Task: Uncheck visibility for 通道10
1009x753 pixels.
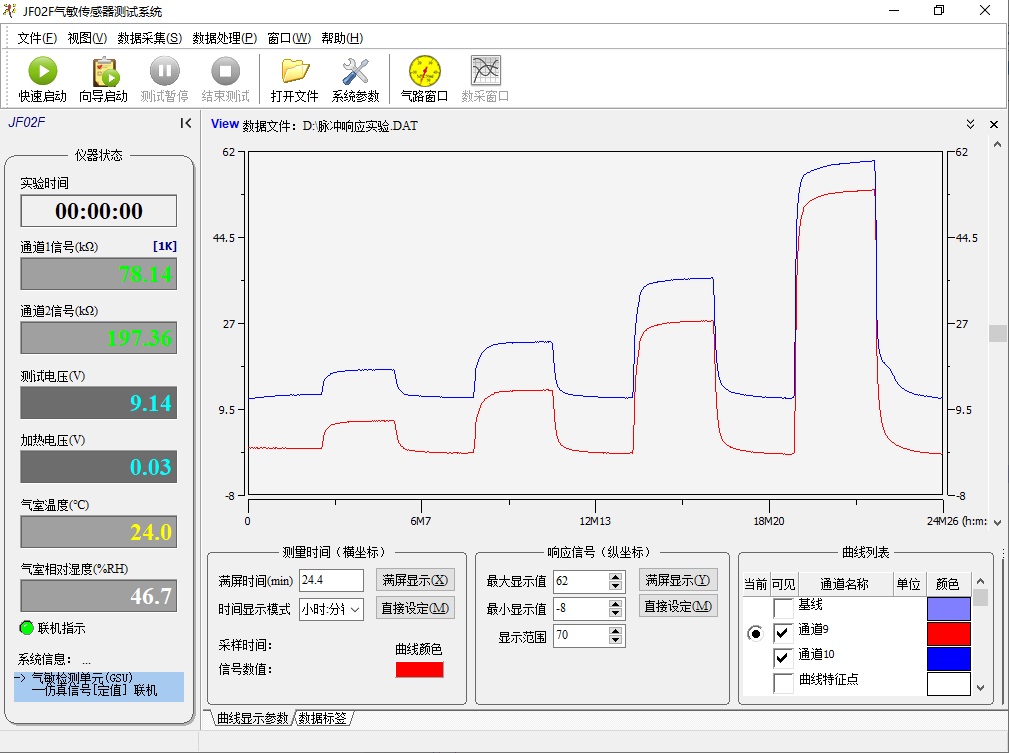Action: click(783, 658)
